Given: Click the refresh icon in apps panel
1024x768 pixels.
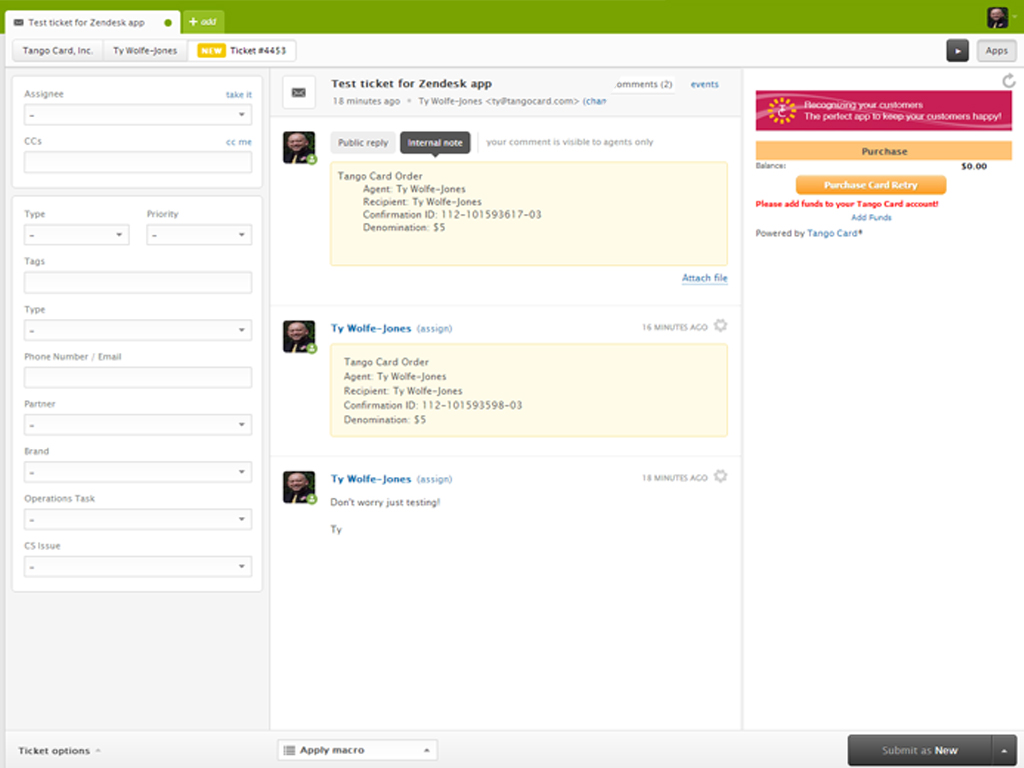Looking at the screenshot, I should (x=1008, y=81).
